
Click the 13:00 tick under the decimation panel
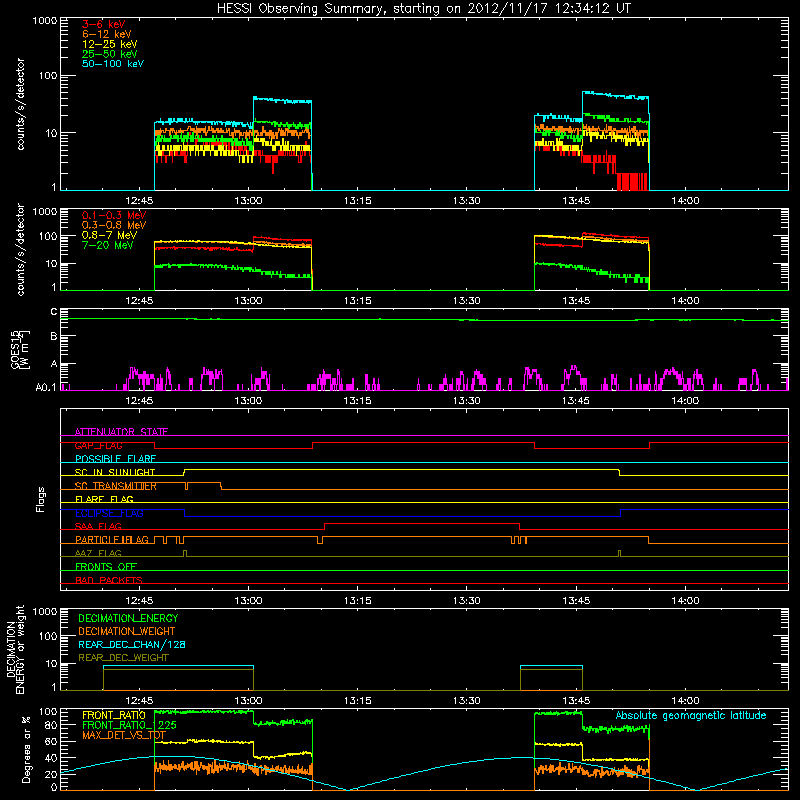point(248,701)
